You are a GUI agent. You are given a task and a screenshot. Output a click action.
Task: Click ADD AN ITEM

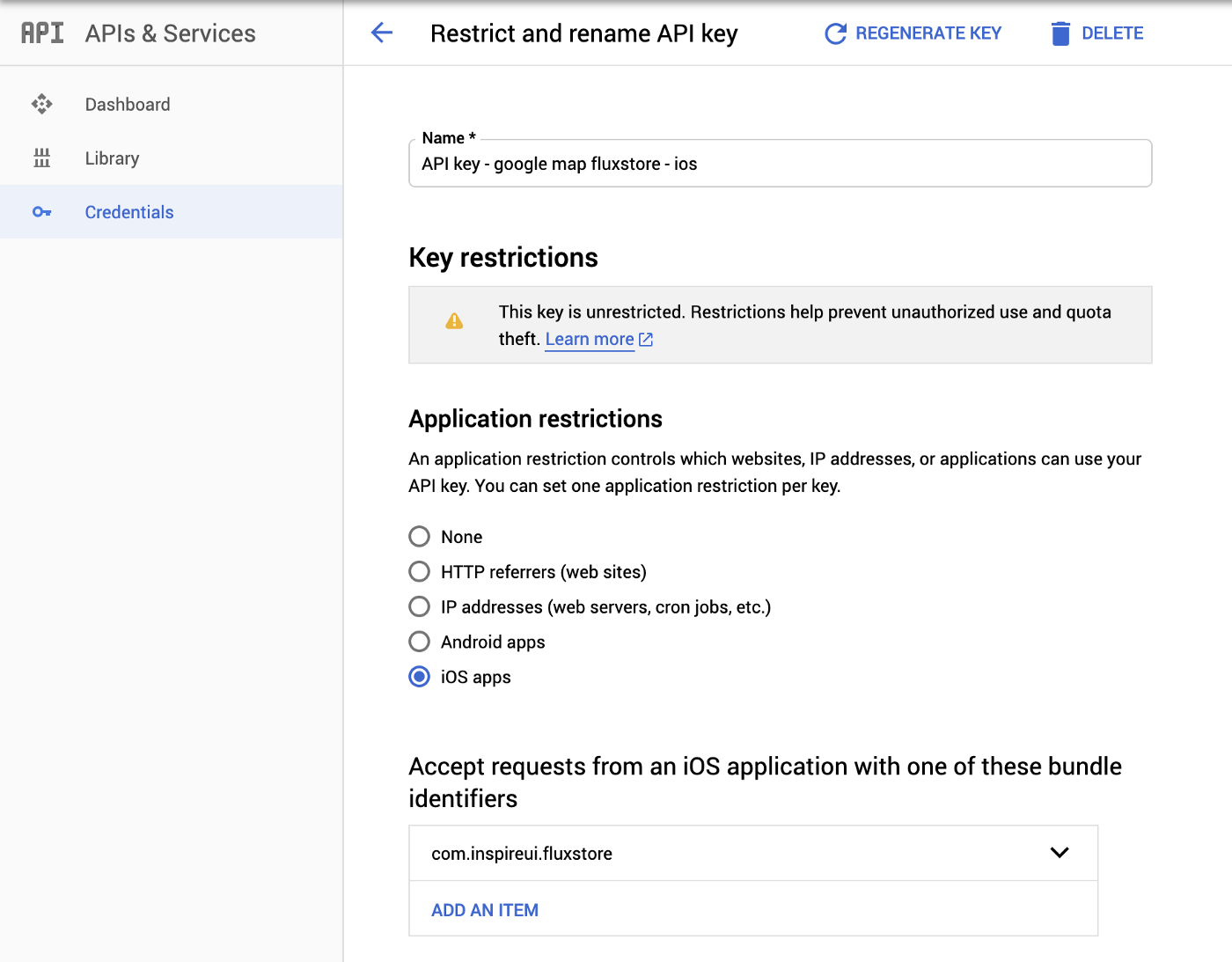coord(485,910)
